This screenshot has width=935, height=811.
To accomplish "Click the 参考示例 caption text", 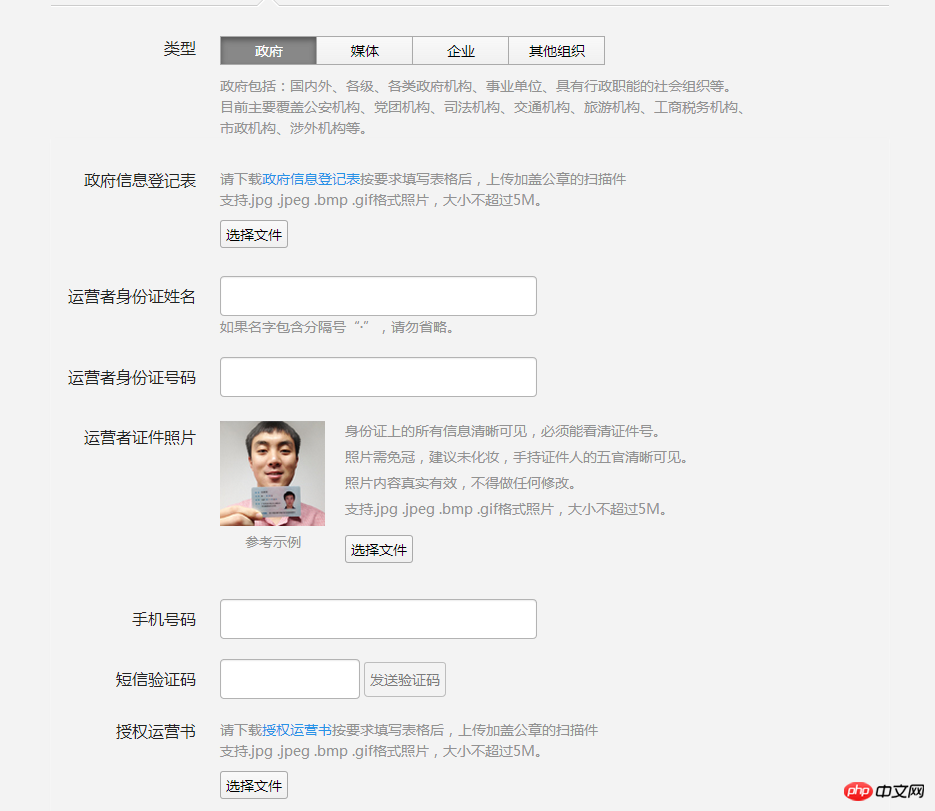I will [273, 542].
